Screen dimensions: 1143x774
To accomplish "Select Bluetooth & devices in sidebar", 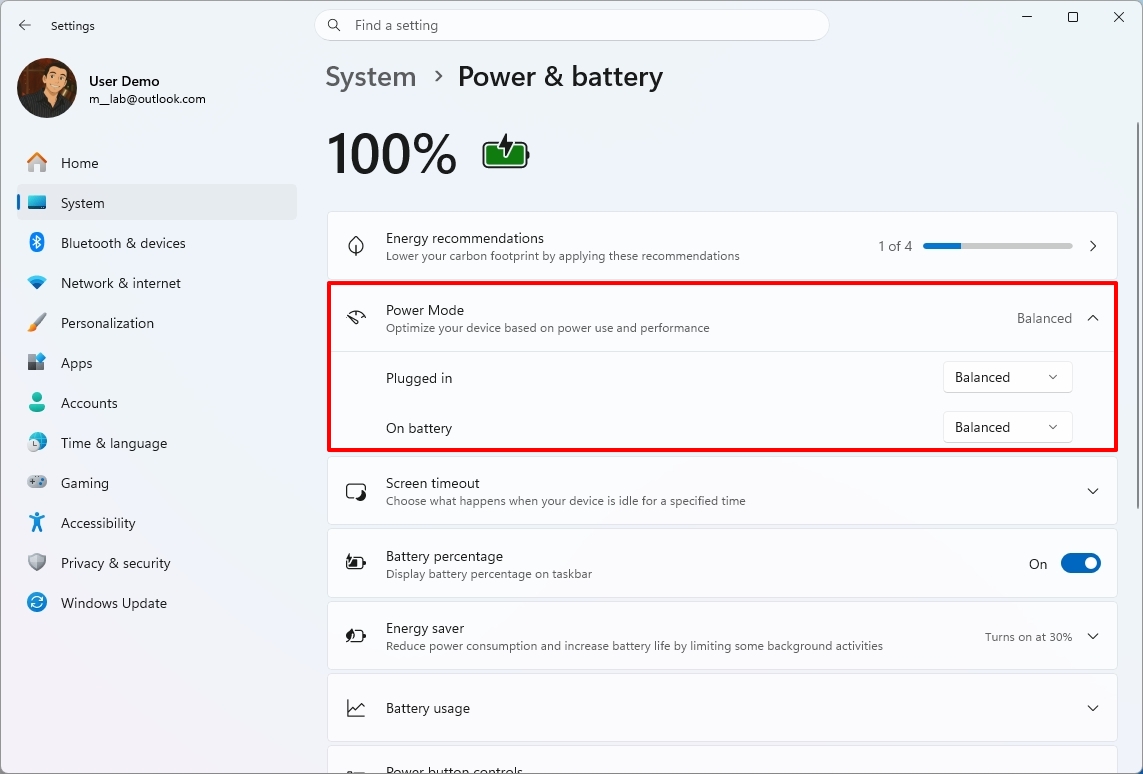I will [x=157, y=243].
